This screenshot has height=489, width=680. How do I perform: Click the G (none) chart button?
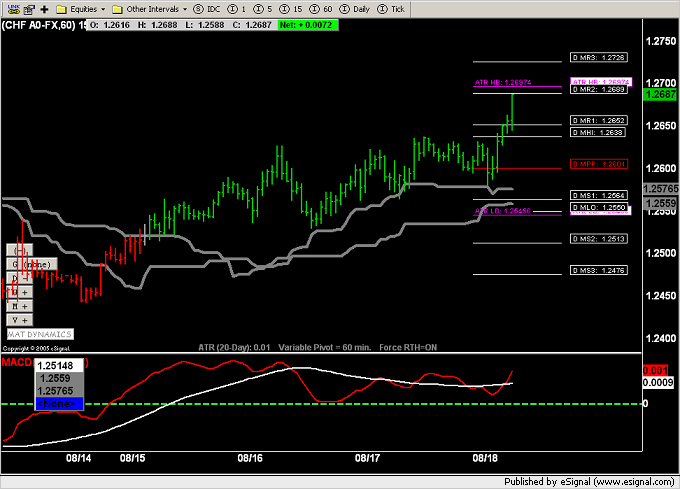click(32, 264)
